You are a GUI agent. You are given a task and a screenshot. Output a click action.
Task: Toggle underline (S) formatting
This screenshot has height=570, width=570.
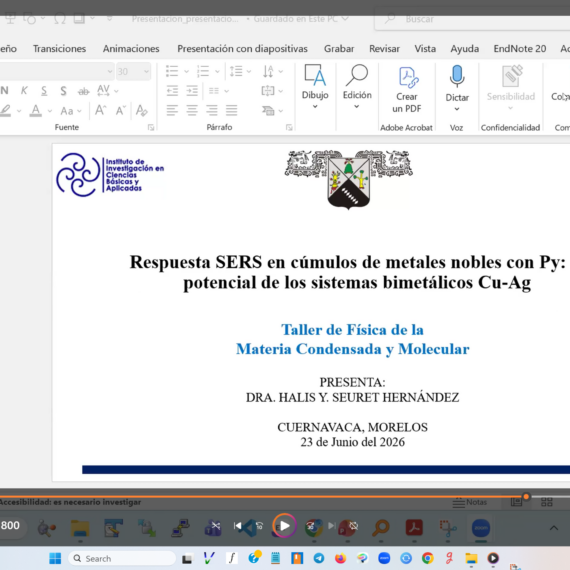[44, 91]
